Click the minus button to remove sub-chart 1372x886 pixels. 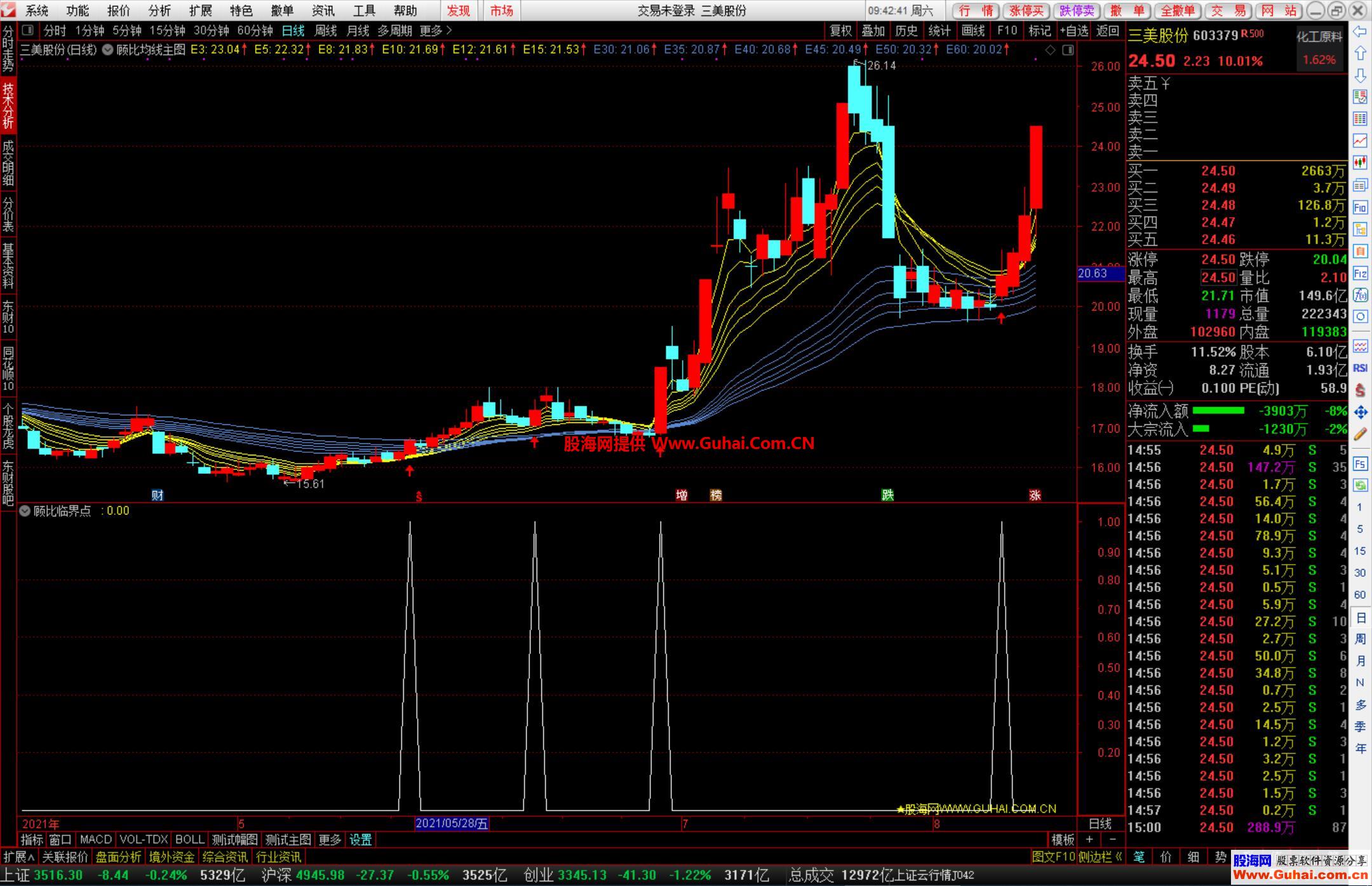tap(1112, 840)
